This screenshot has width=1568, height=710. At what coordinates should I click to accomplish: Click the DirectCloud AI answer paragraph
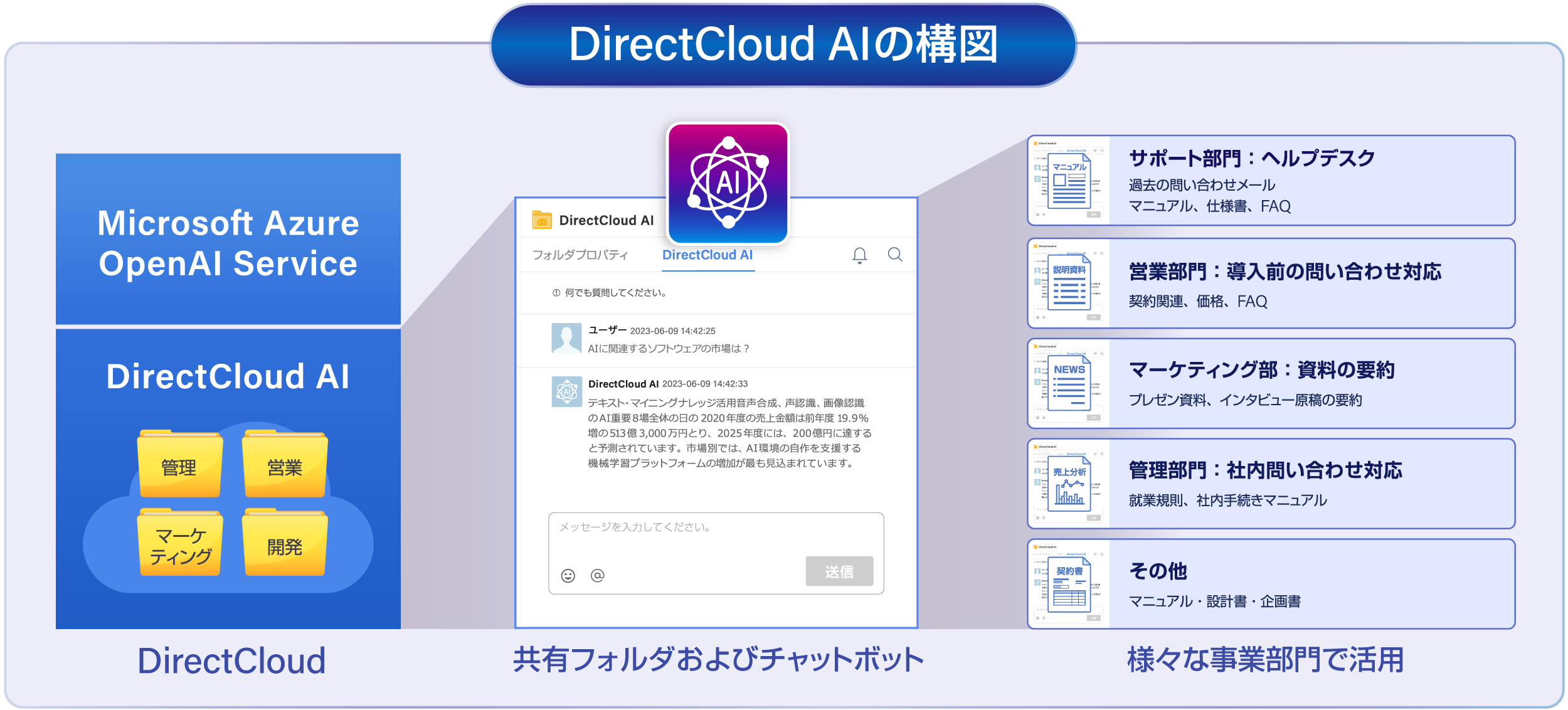(x=730, y=433)
